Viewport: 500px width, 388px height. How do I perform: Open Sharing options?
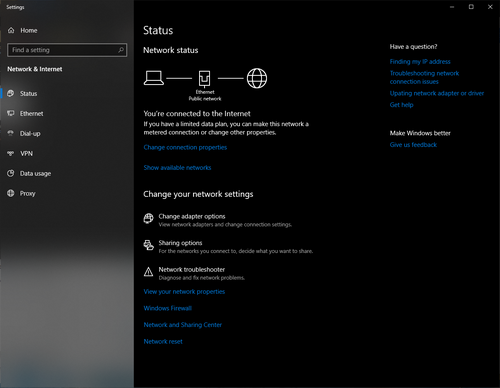pyautogui.click(x=228, y=247)
